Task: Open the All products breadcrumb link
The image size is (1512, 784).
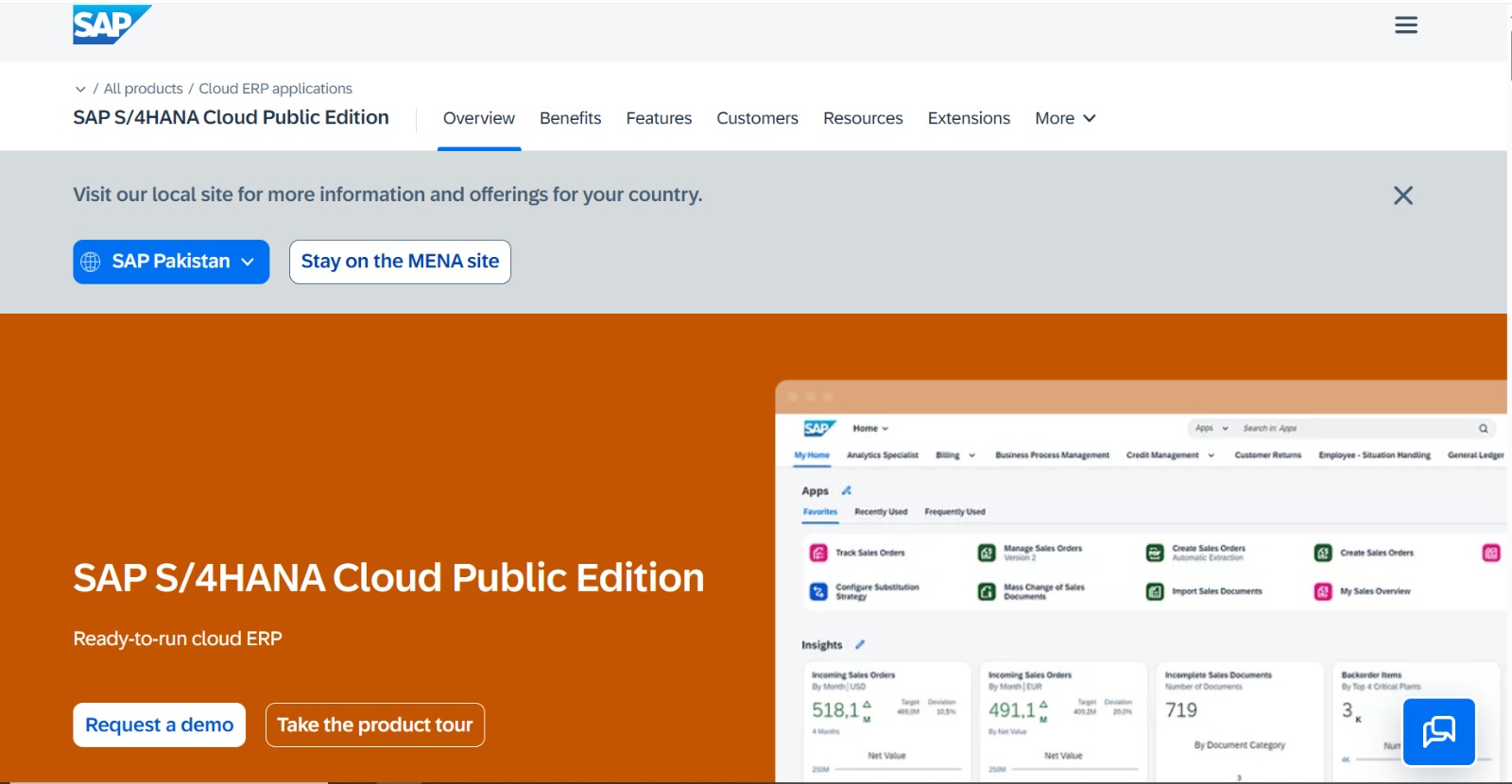Action: (144, 89)
